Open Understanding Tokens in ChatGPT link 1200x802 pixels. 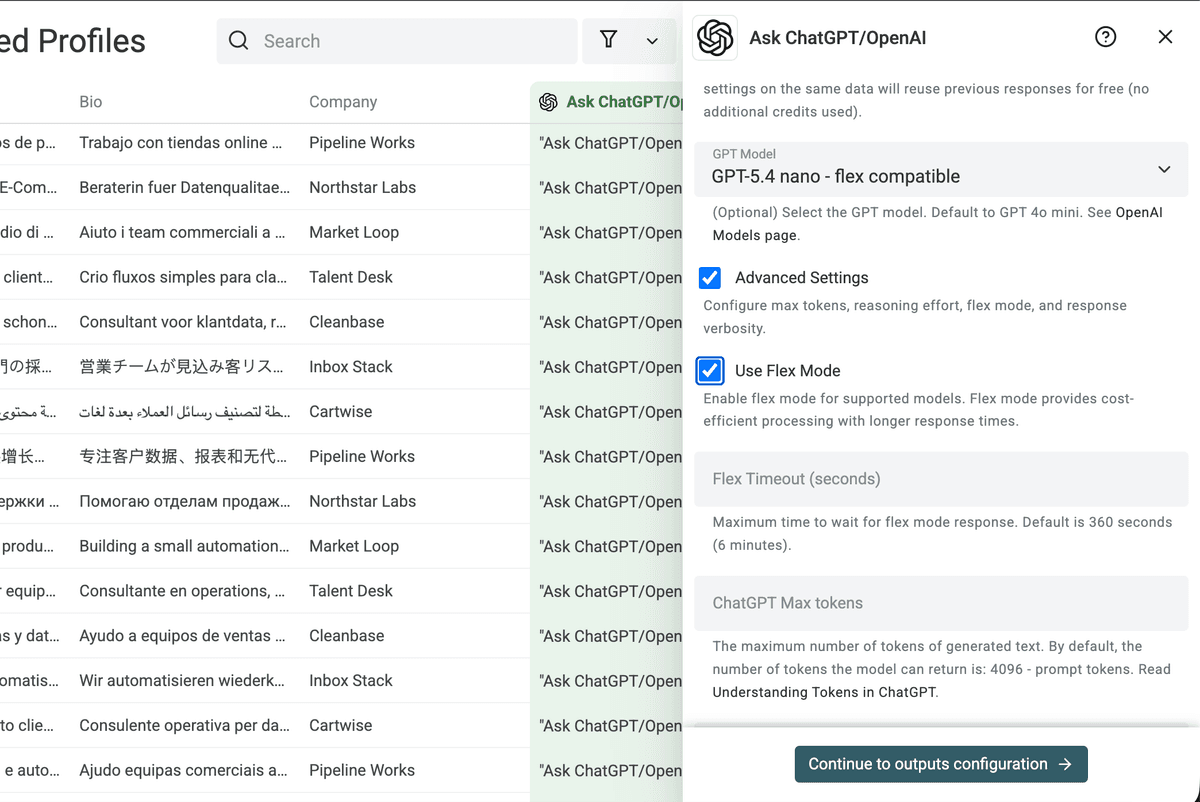click(825, 692)
